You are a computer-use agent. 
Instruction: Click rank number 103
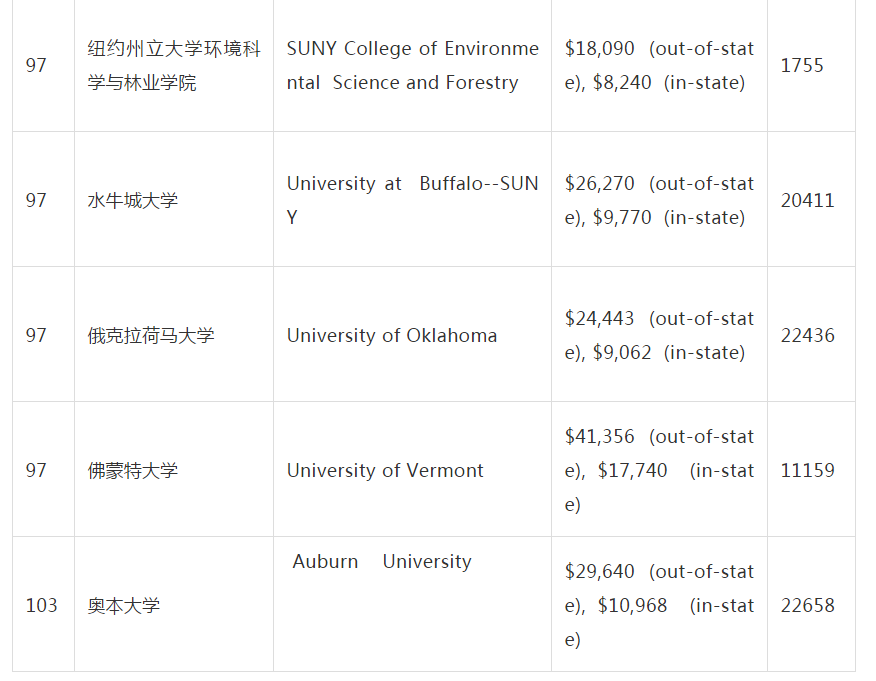point(41,606)
